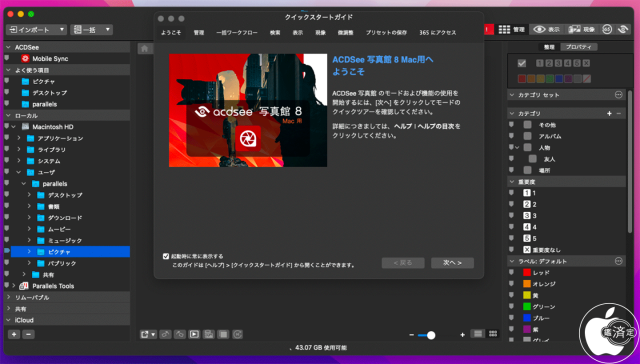Collapse the ユーザ folder
Viewport: 640px width, 364px height.
19,172
